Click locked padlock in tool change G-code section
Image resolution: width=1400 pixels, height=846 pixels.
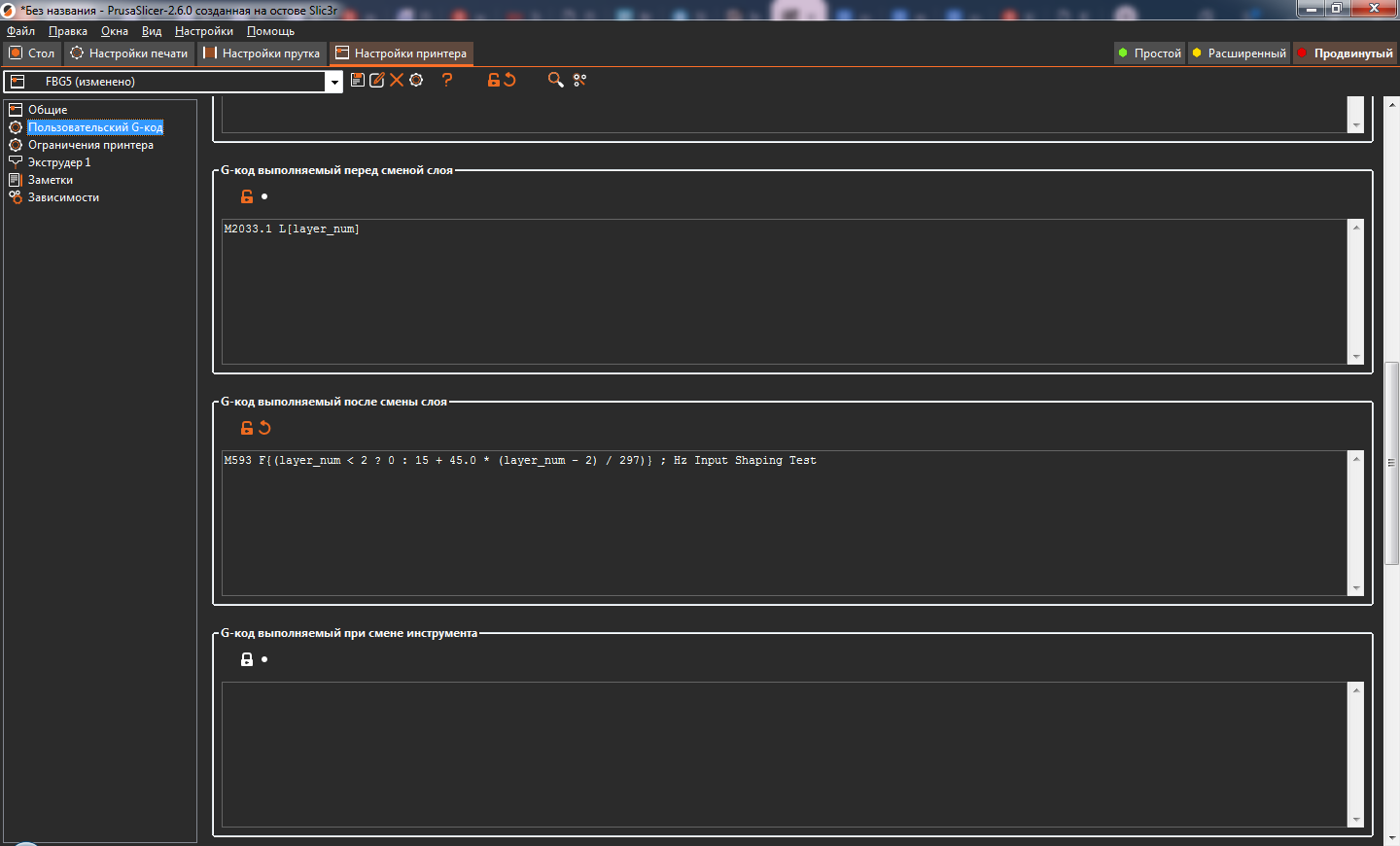click(x=247, y=659)
